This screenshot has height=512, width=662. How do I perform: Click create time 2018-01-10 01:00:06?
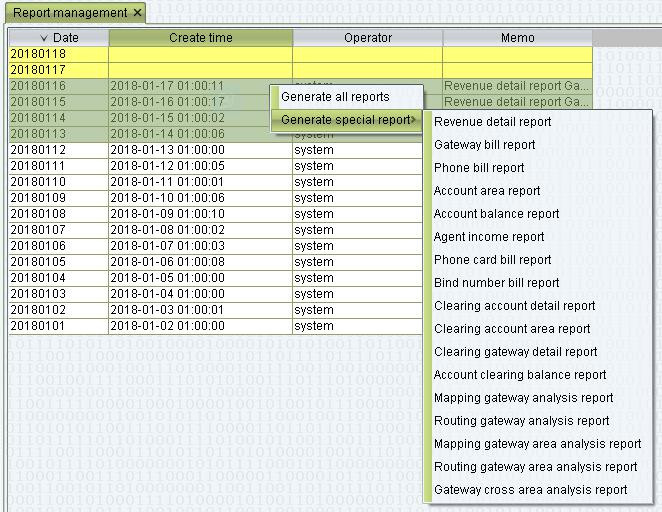[x=201, y=198]
